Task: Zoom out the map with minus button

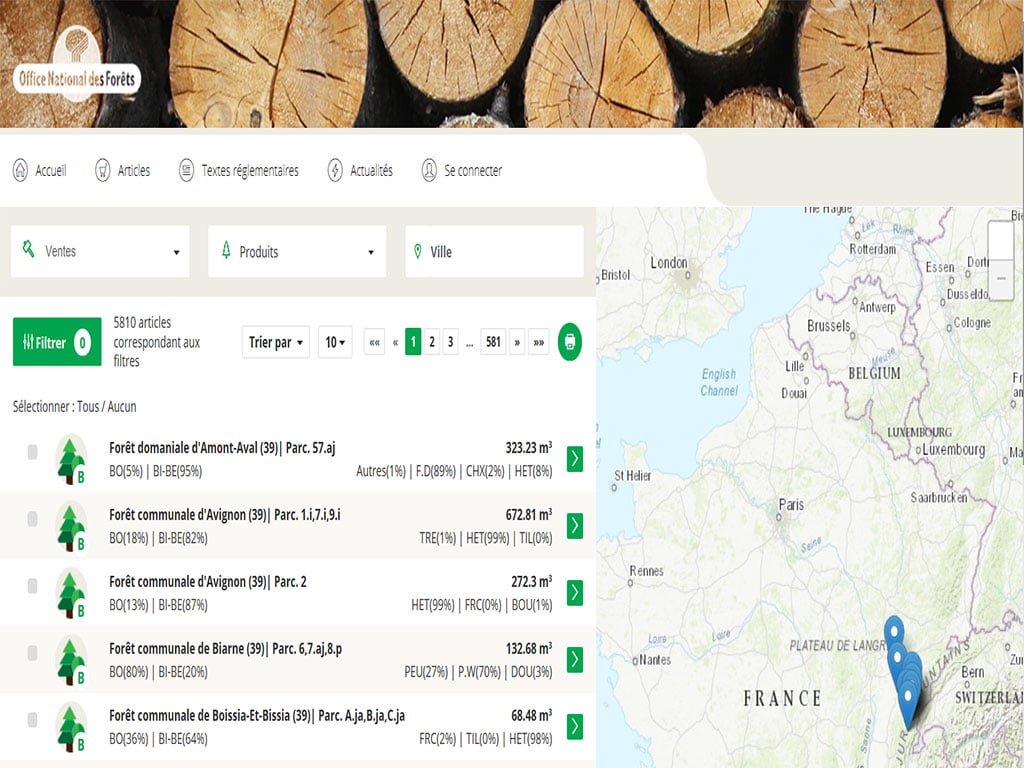Action: point(1000,279)
